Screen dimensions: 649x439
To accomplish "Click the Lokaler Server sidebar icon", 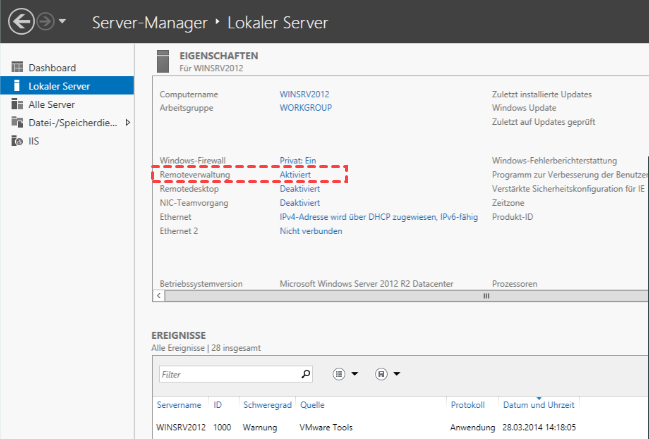I will (17, 86).
